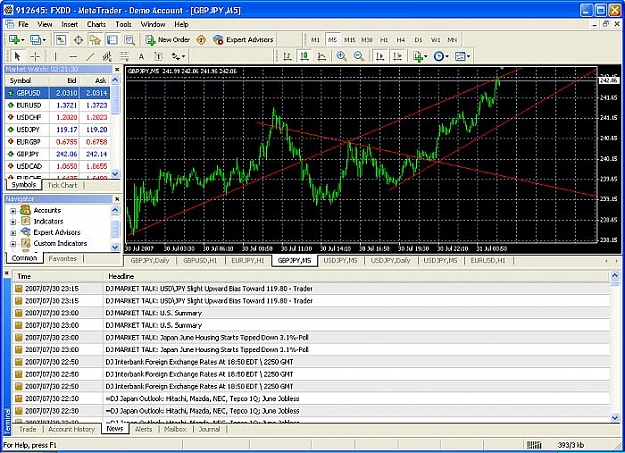The image size is (625, 453).
Task: Toggle the Terminal window icon
Action: pos(112,39)
